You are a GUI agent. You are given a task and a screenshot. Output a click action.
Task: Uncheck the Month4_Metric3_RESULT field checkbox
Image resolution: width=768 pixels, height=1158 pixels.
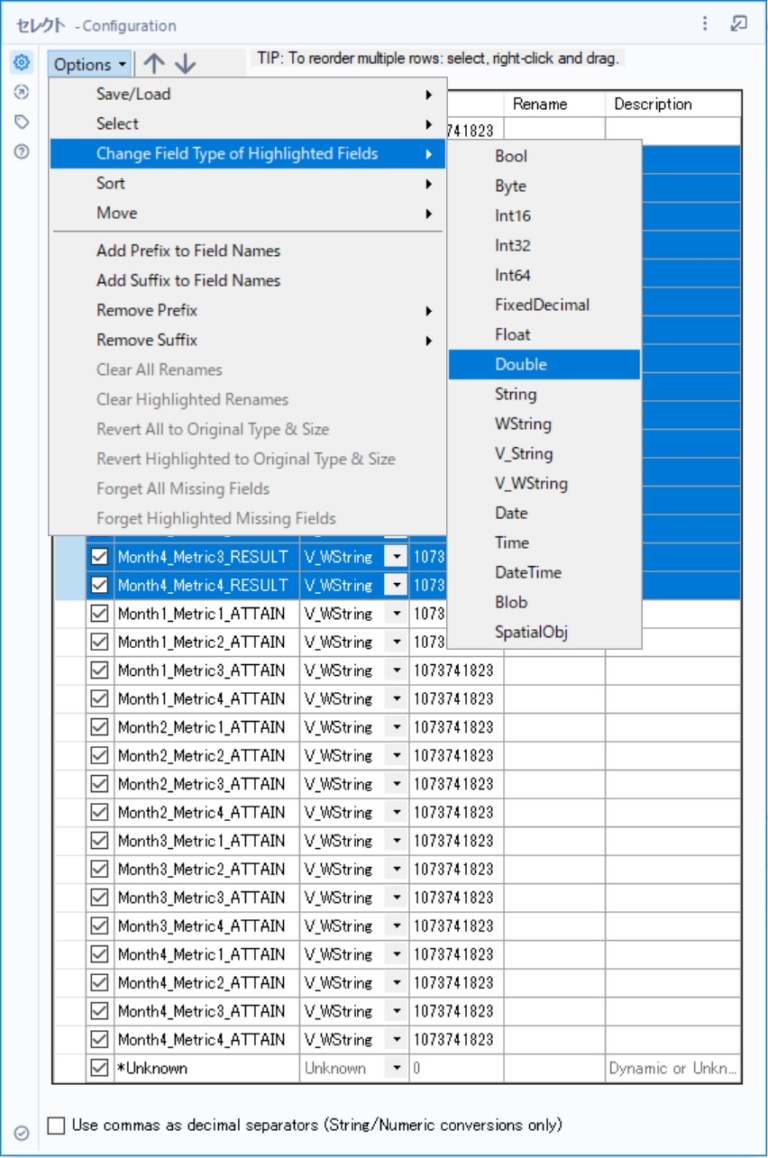[x=99, y=557]
